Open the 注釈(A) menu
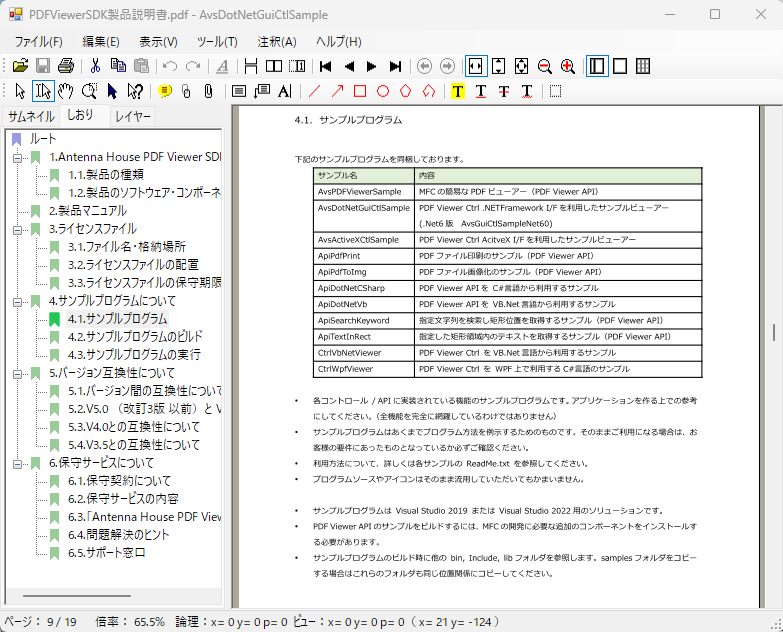 coord(277,41)
